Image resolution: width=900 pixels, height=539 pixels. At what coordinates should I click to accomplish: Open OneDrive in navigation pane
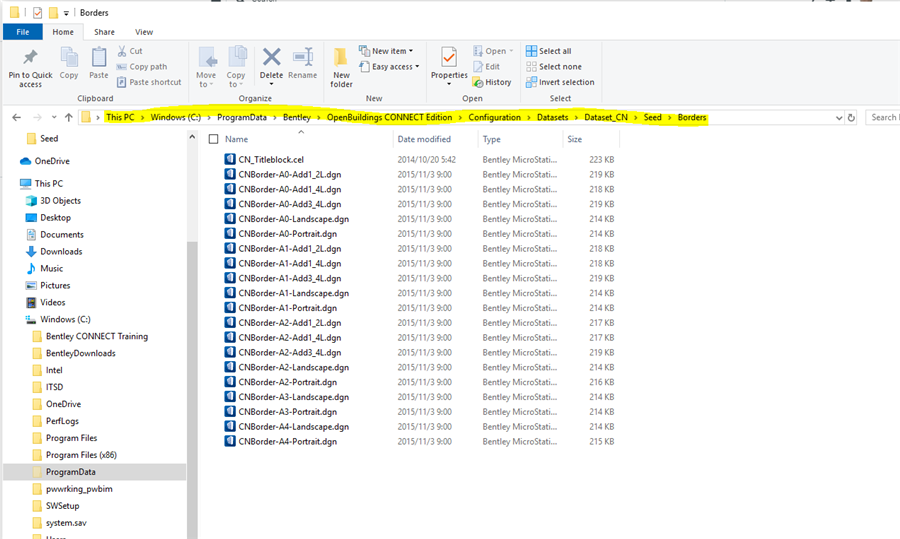pos(45,161)
